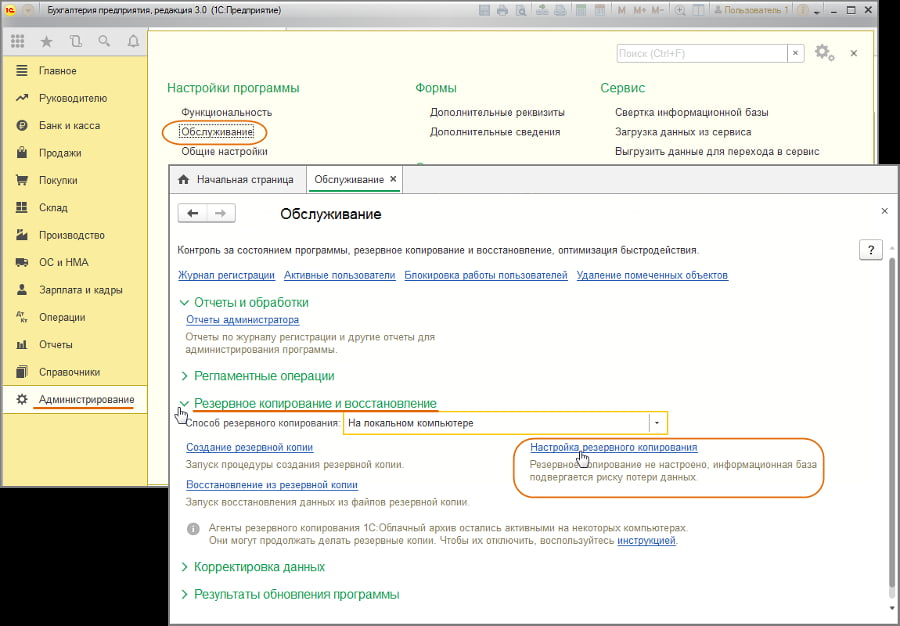Open the Начальная страница home tab
900x626 pixels.
(238, 179)
